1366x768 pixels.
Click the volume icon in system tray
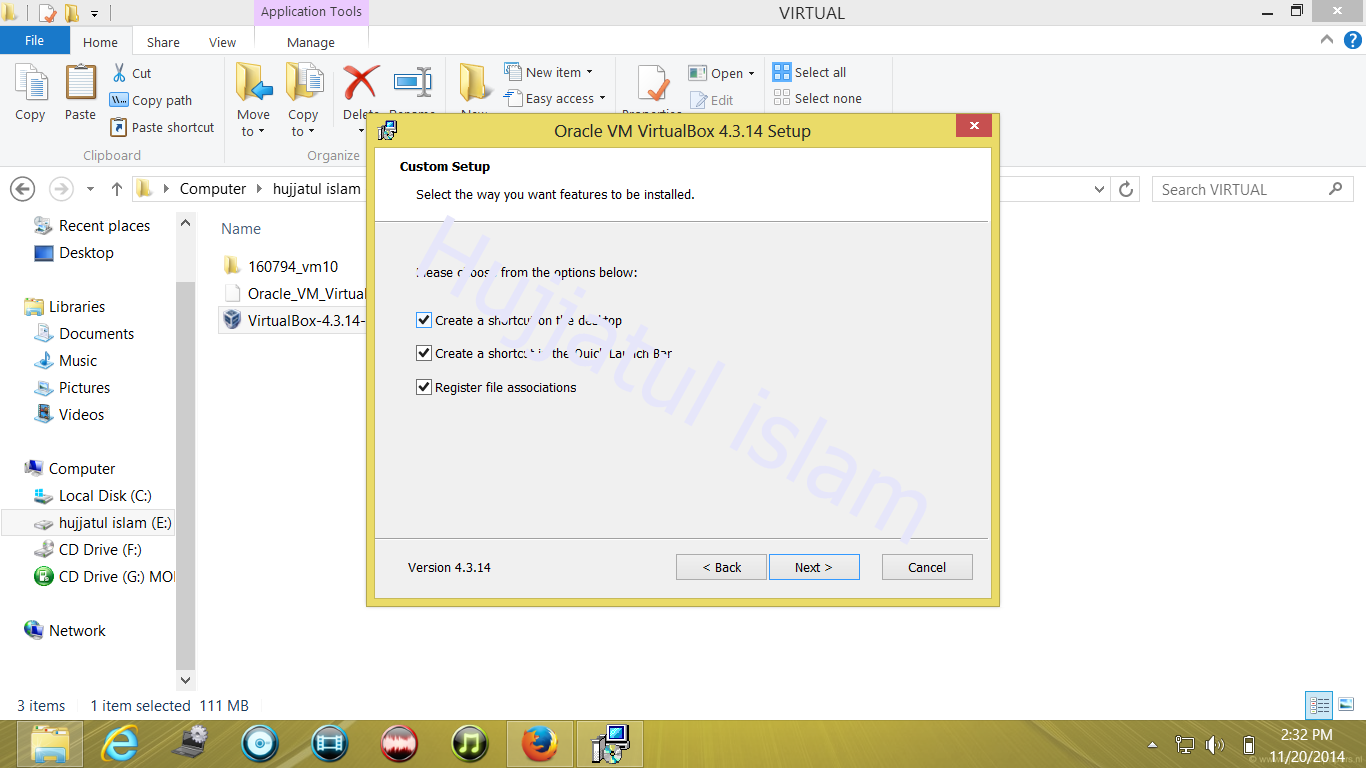[x=1215, y=745]
